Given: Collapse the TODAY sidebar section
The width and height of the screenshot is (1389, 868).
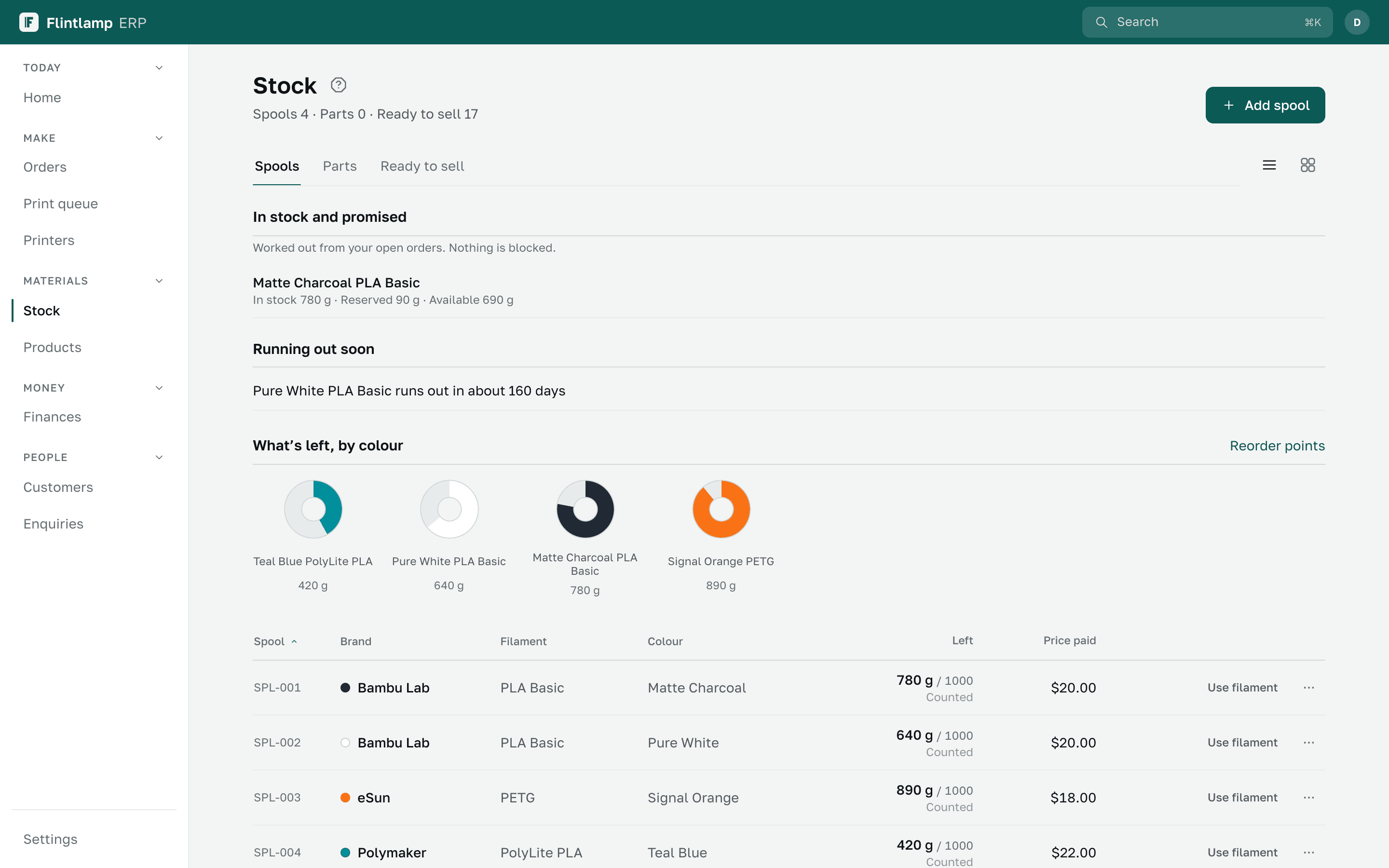Looking at the screenshot, I should (x=159, y=68).
